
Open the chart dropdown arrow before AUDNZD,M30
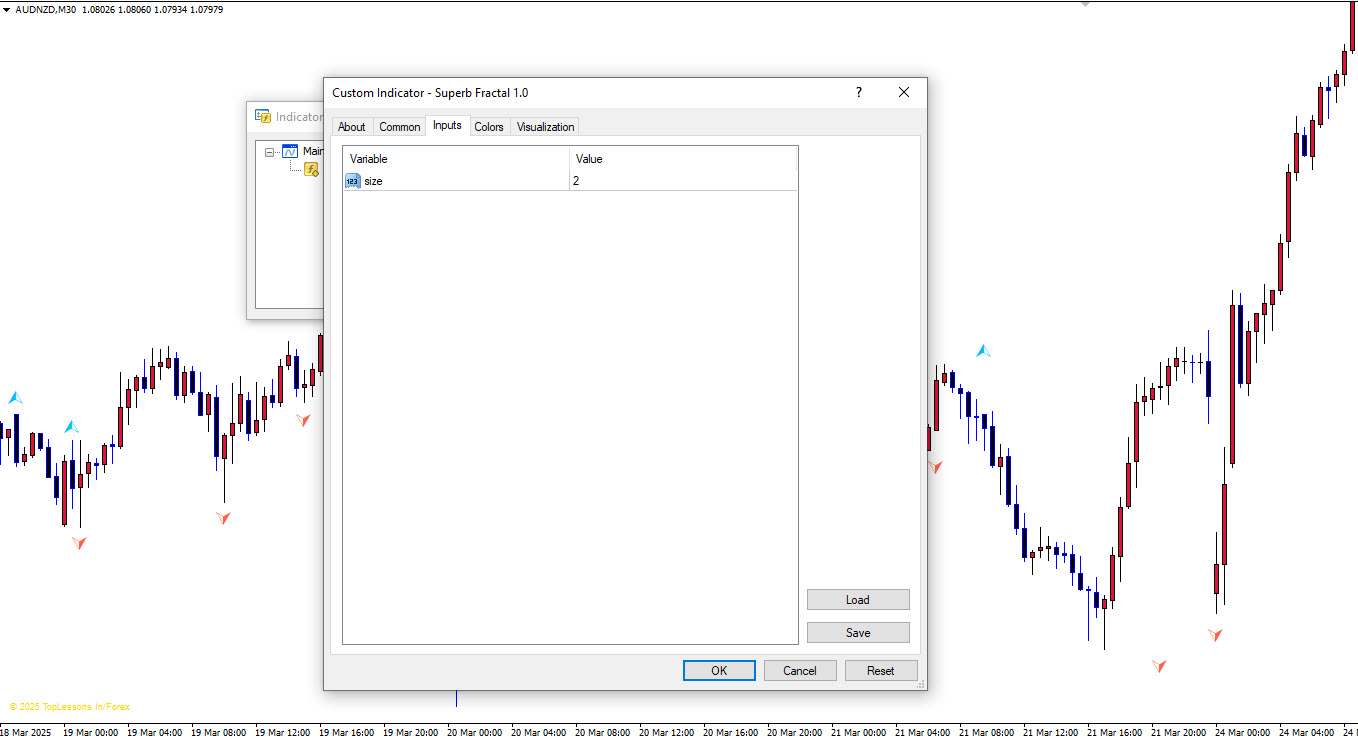pos(7,10)
